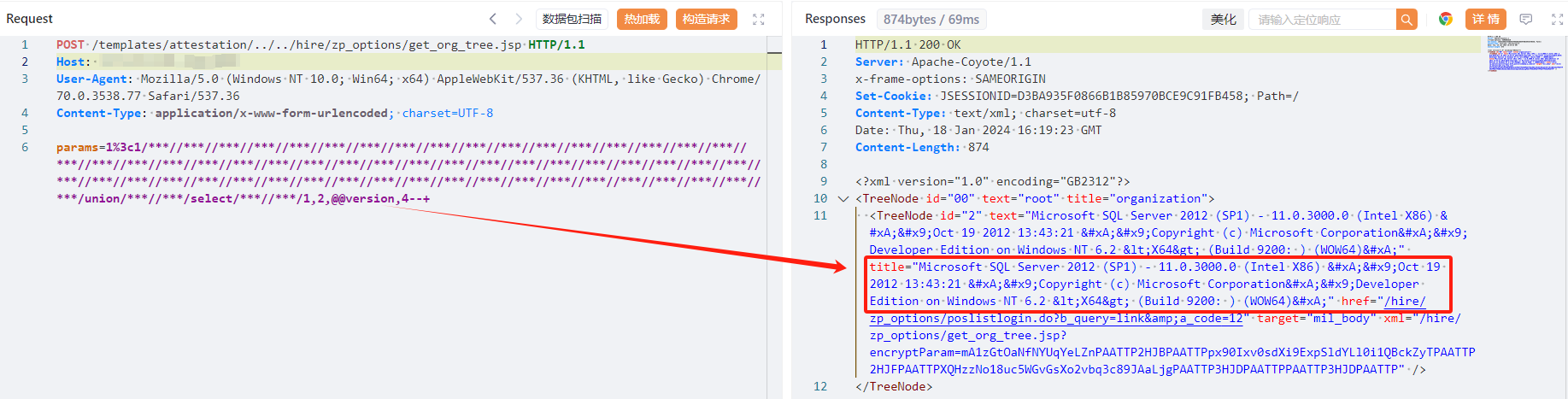Click the response Content-Type text/xml line

pyautogui.click(x=985, y=113)
